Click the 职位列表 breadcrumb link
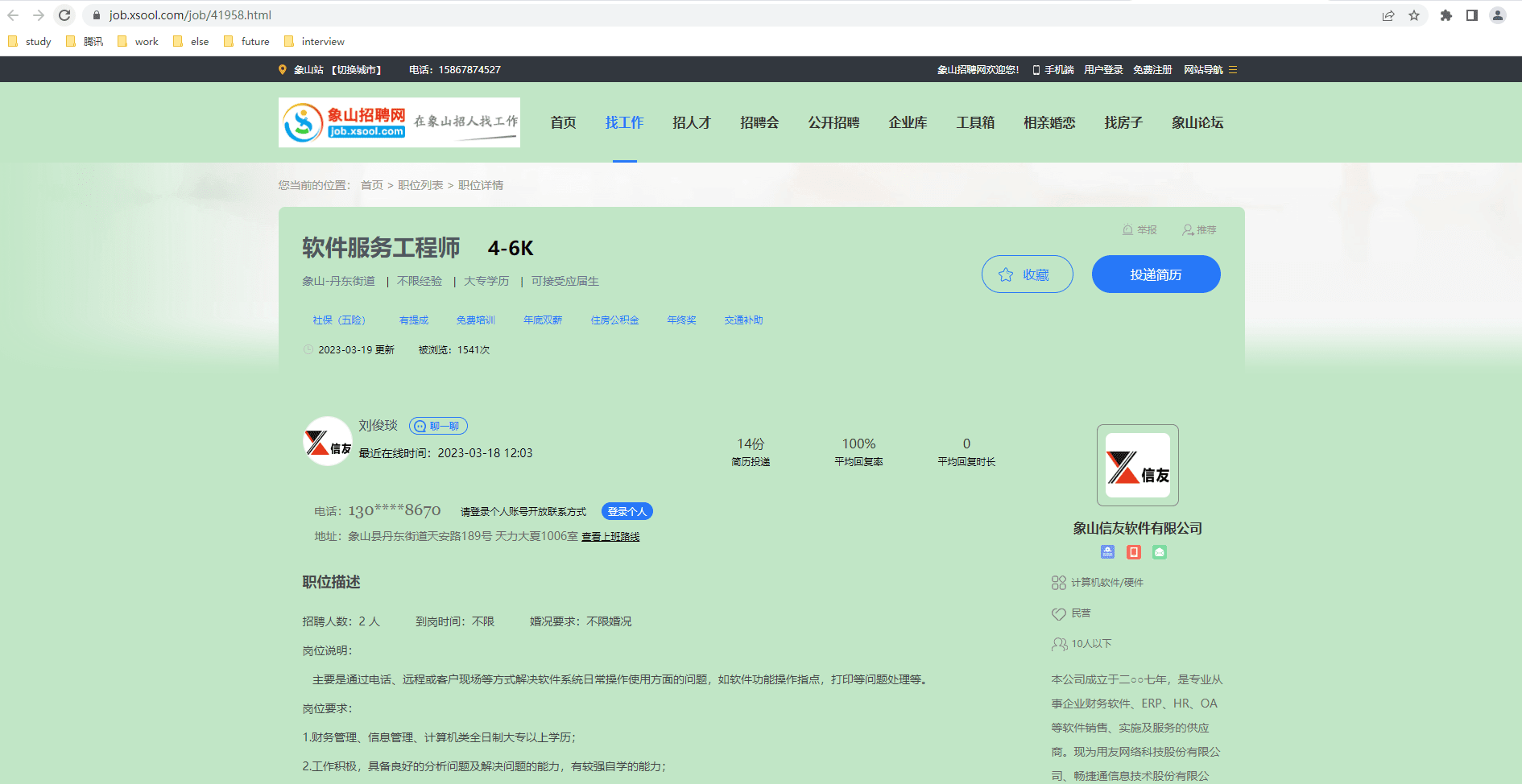 click(x=420, y=185)
